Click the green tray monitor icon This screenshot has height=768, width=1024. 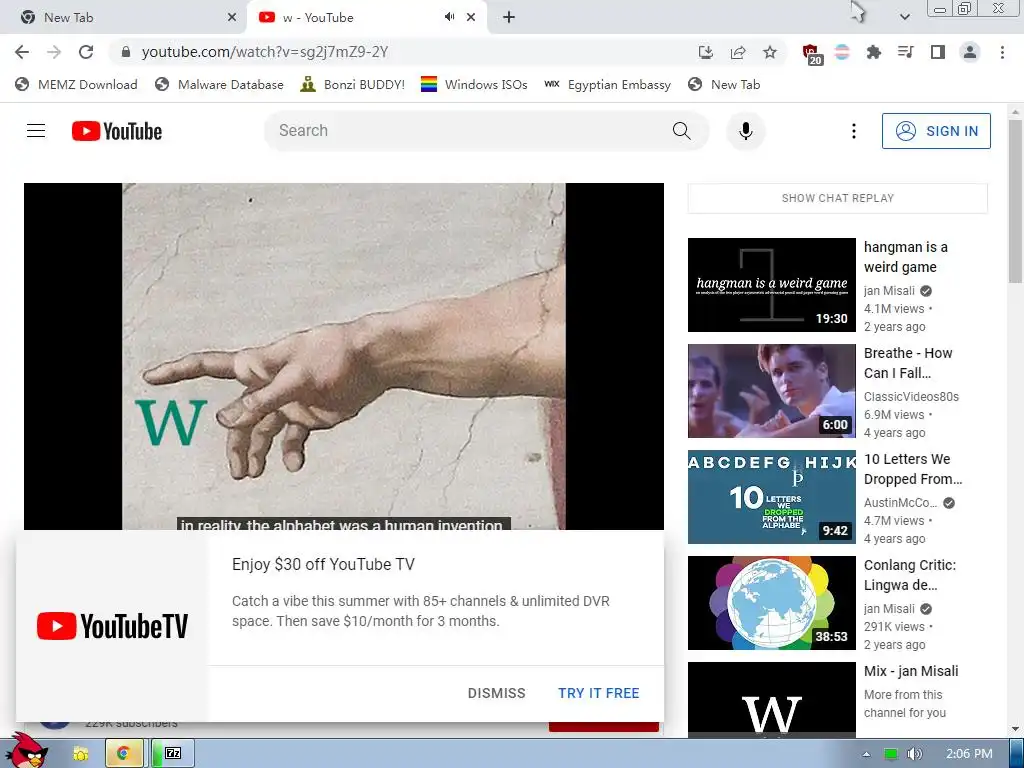pyautogui.click(x=891, y=754)
